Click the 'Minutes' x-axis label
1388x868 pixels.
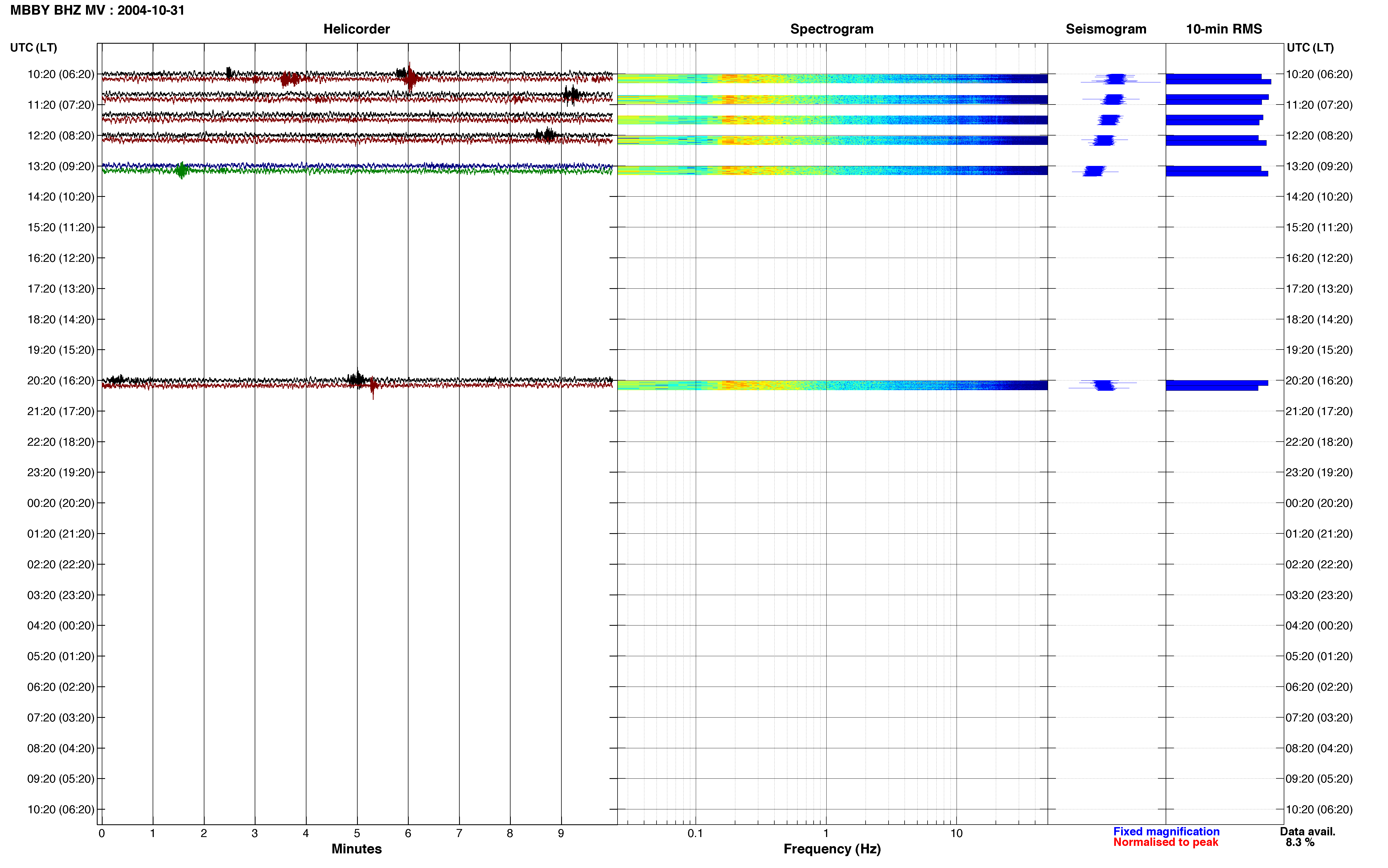tap(356, 849)
